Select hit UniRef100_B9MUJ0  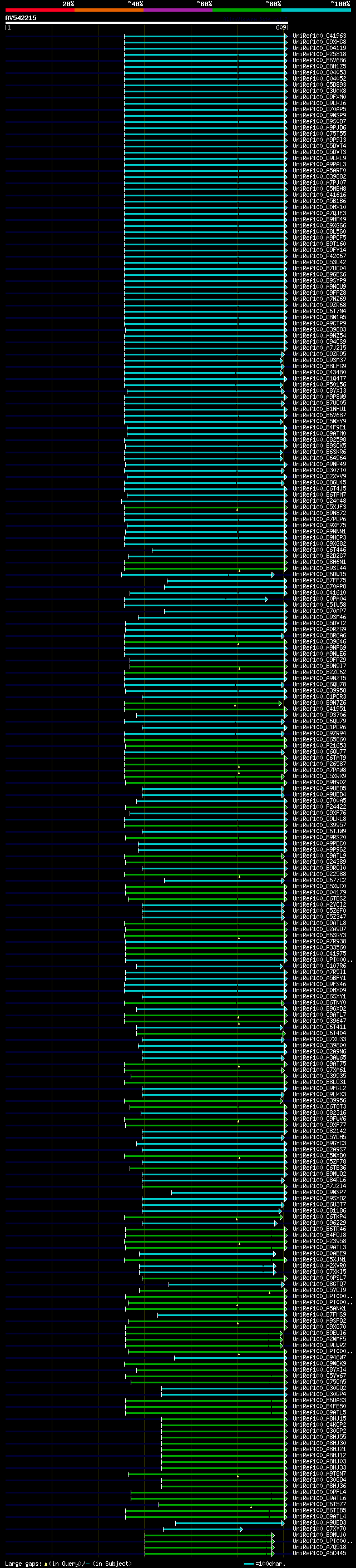(319, 1535)
